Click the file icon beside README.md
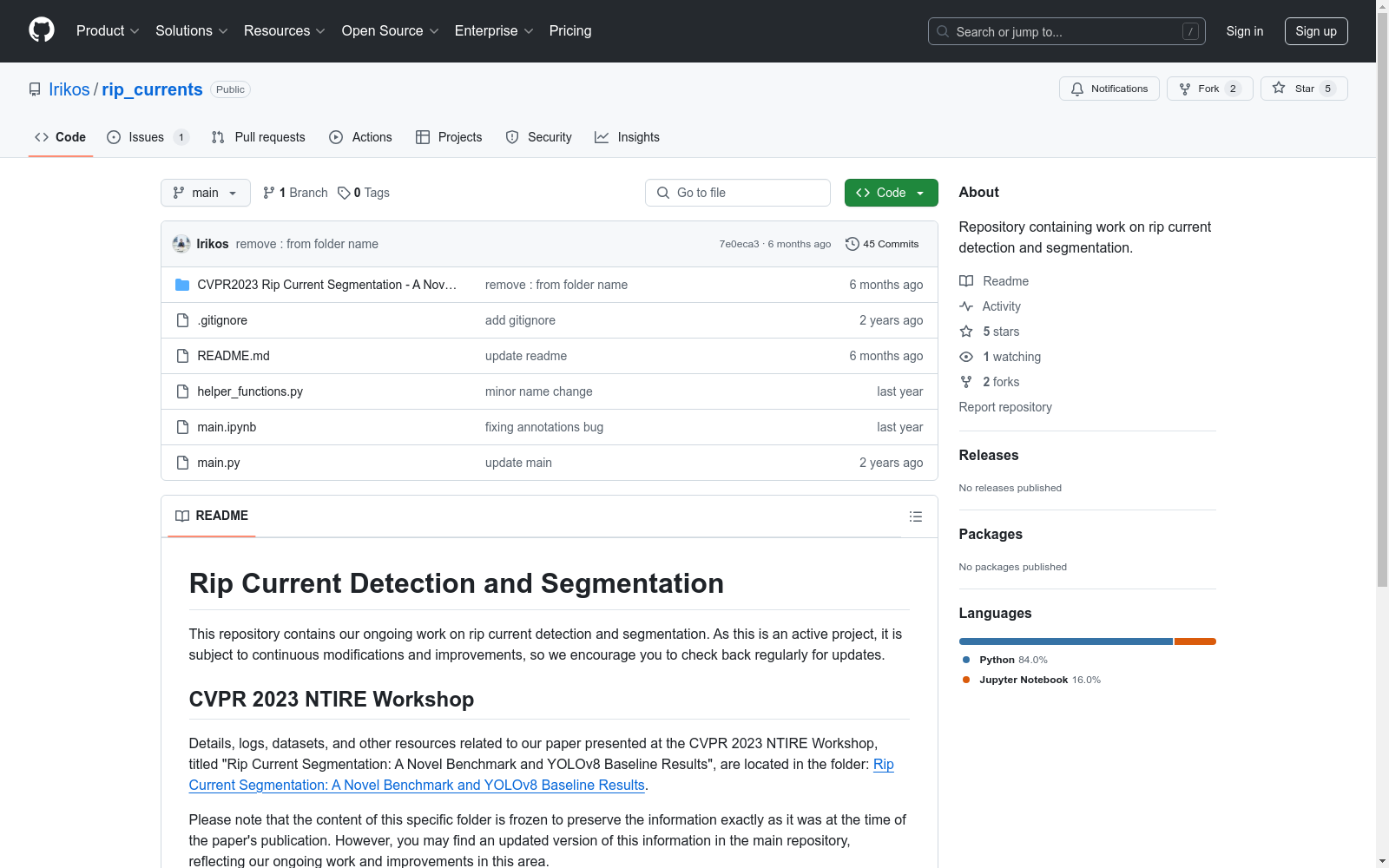The height and width of the screenshot is (868, 1389). coord(182,356)
